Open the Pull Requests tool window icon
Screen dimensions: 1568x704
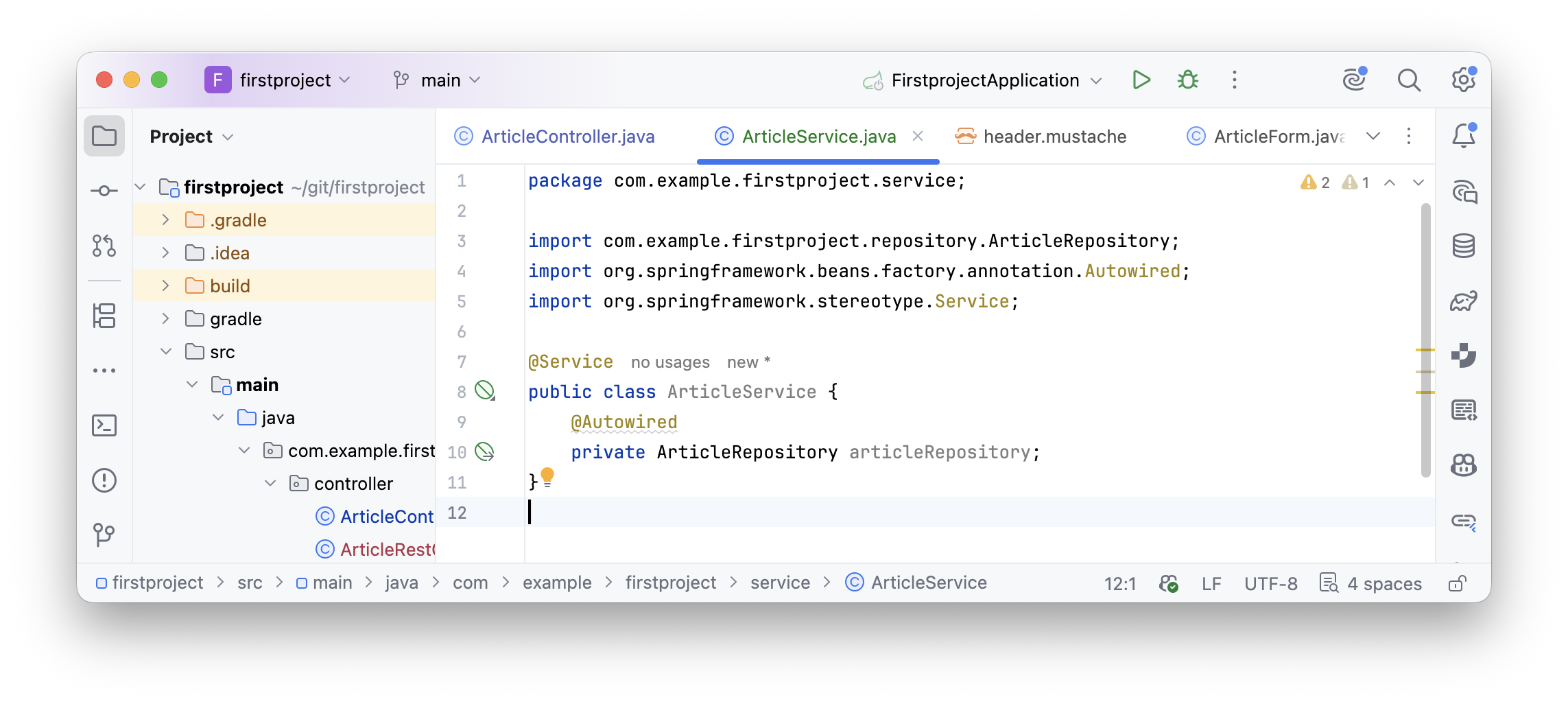pyautogui.click(x=104, y=246)
